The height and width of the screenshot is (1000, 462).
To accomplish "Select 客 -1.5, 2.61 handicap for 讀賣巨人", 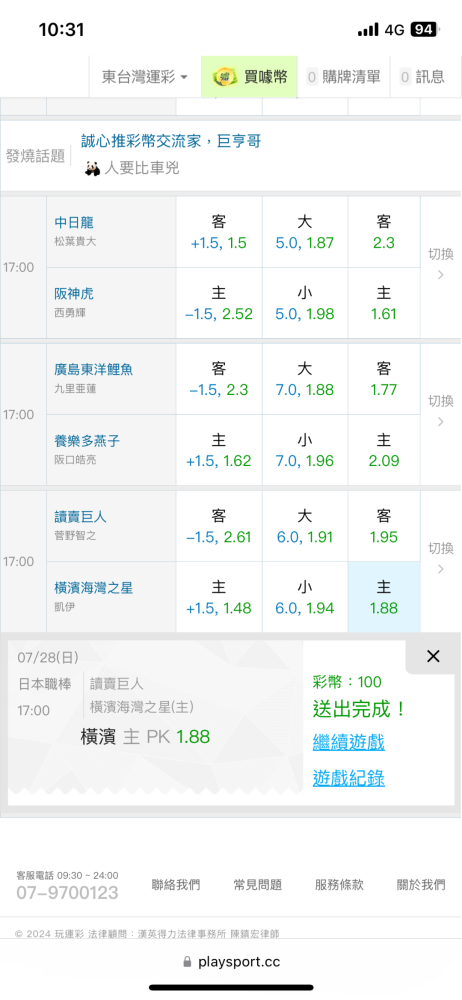I will pos(219,526).
